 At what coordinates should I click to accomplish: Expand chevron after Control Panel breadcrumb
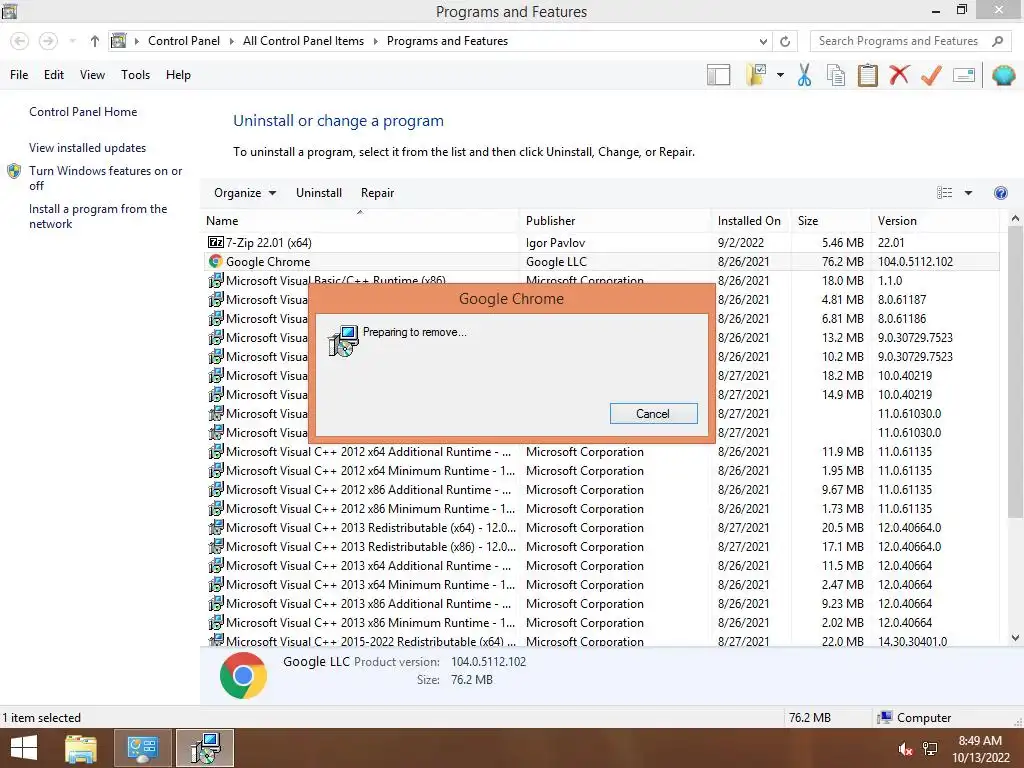(231, 41)
